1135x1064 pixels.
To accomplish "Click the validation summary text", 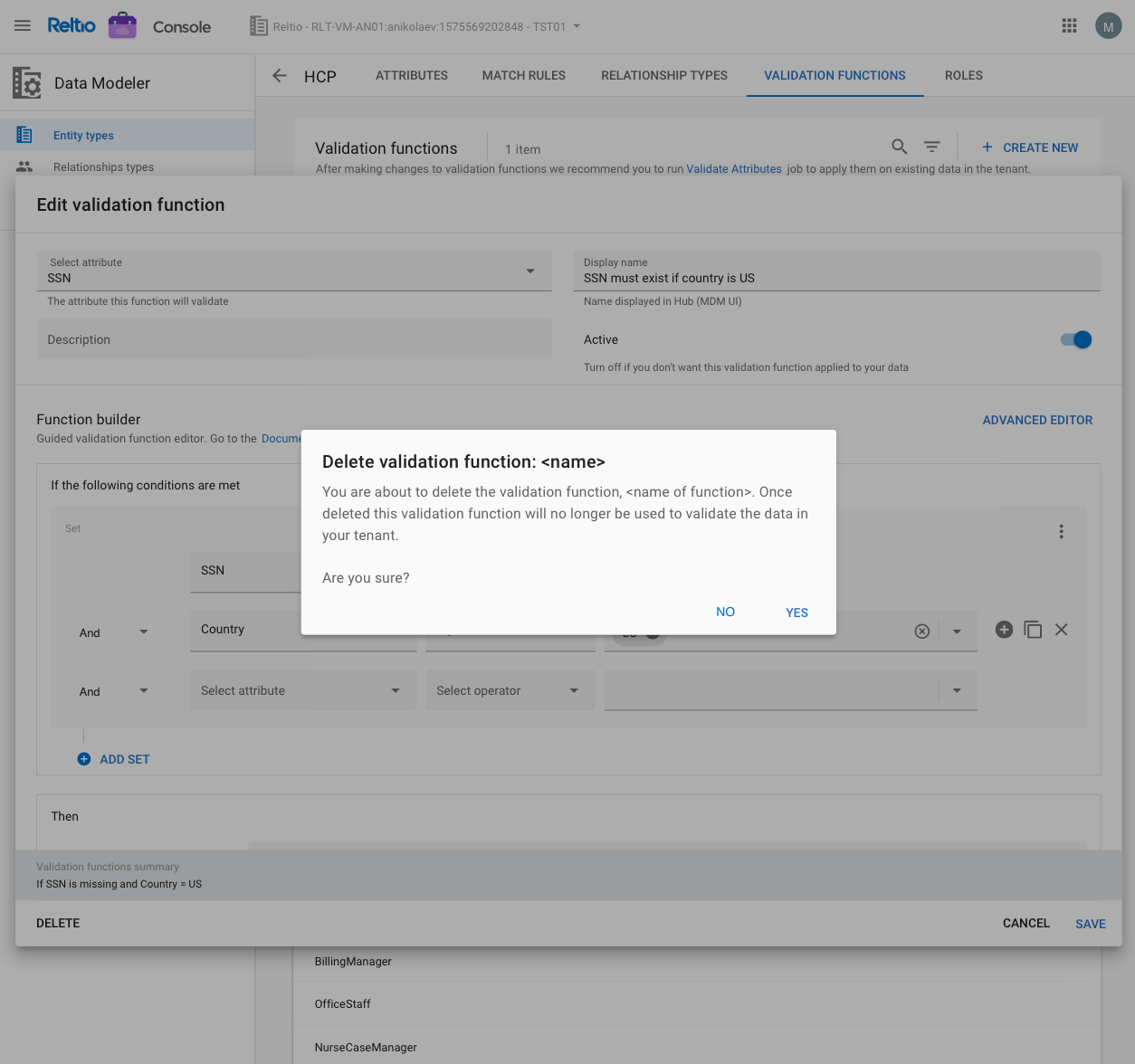I will pyautogui.click(x=119, y=884).
